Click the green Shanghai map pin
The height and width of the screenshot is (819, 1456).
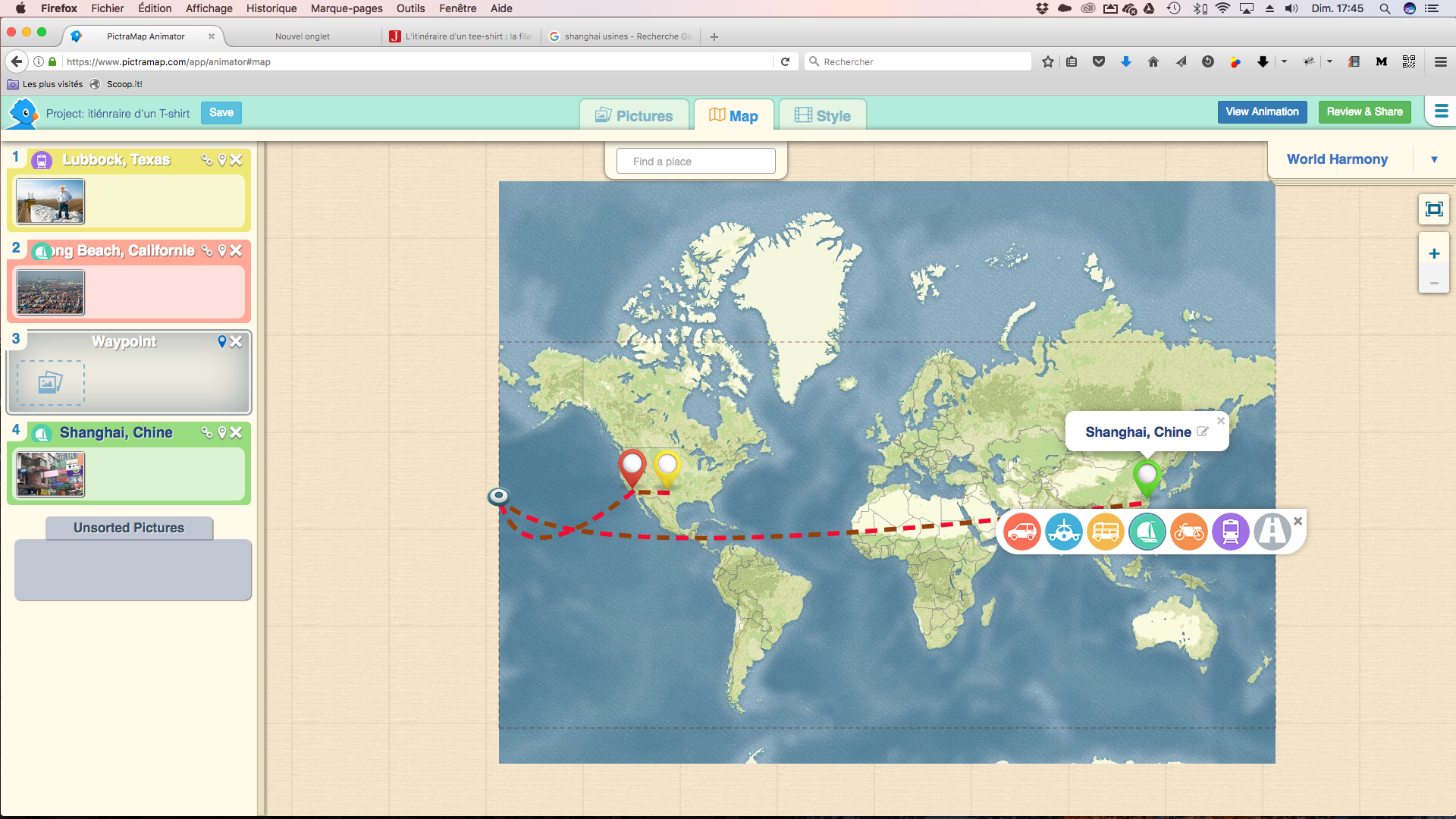[x=1147, y=478]
